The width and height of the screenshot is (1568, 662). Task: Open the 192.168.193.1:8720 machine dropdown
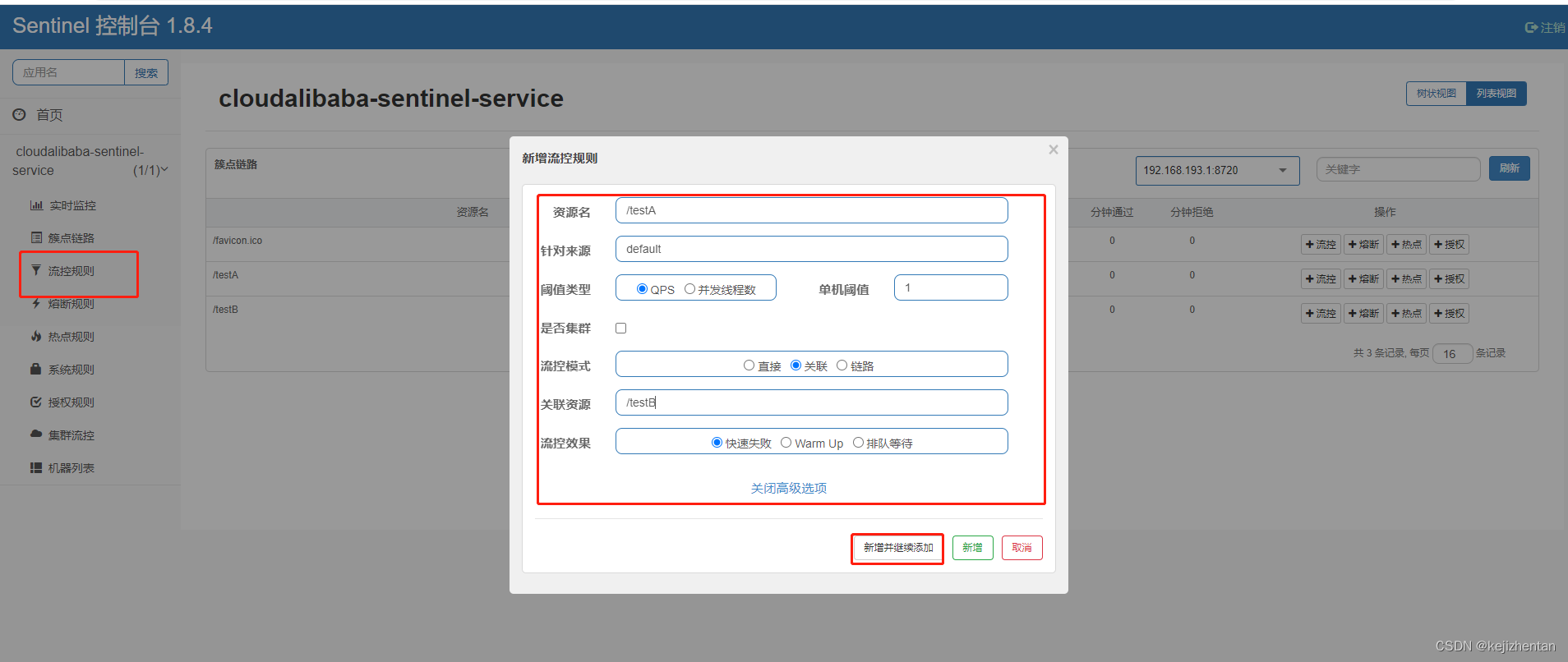tap(1217, 170)
